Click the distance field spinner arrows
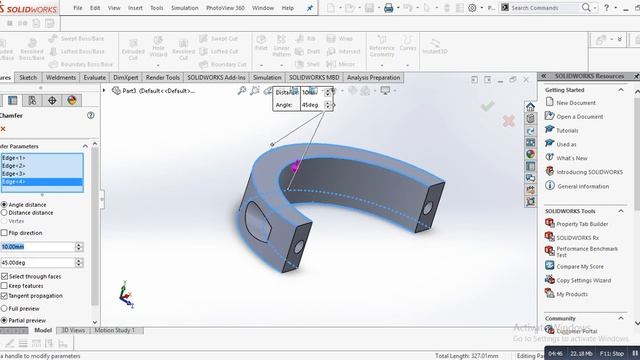 tap(79, 247)
